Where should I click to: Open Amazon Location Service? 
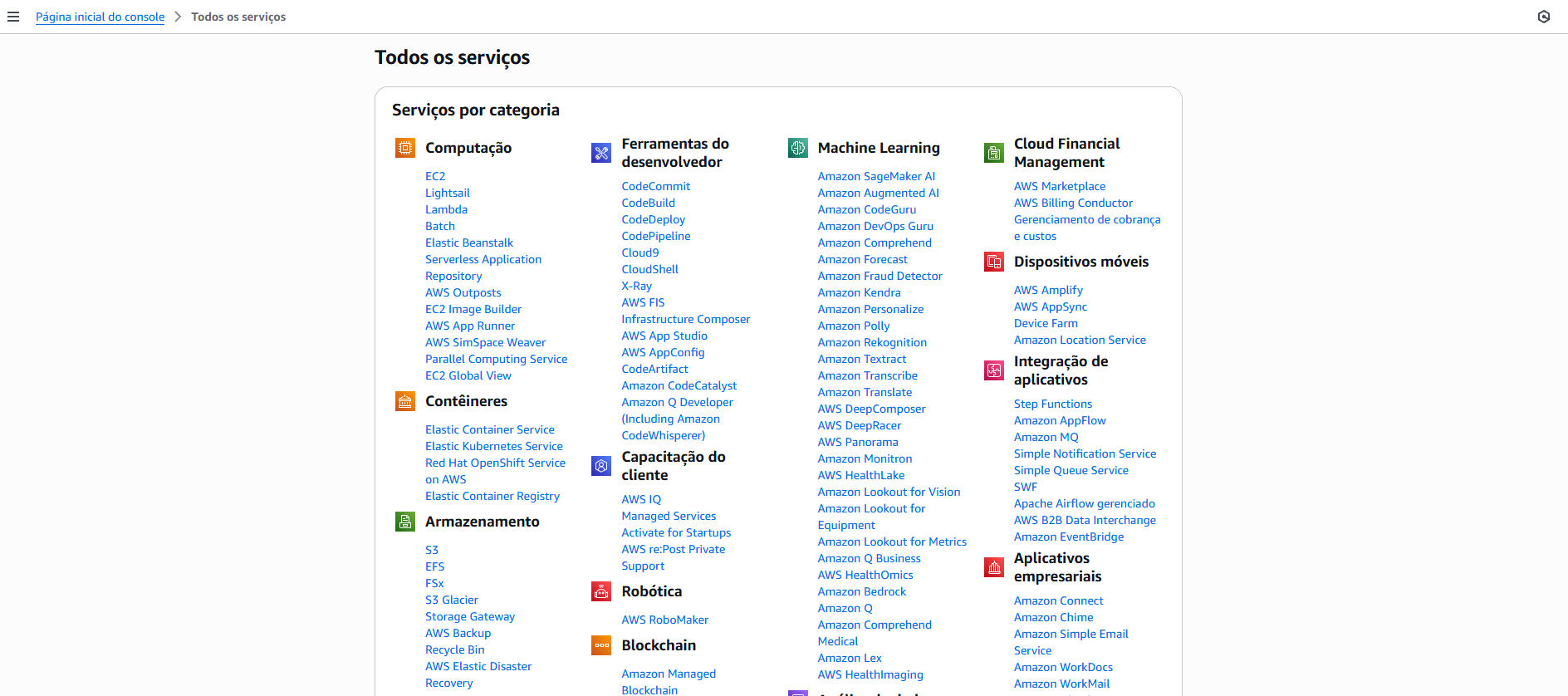coord(1080,340)
